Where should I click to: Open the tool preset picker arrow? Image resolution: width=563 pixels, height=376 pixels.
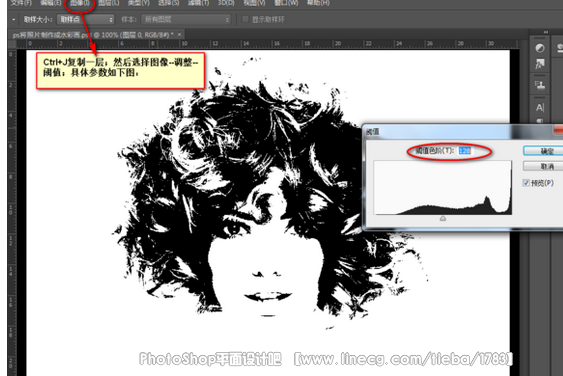pyautogui.click(x=14, y=19)
